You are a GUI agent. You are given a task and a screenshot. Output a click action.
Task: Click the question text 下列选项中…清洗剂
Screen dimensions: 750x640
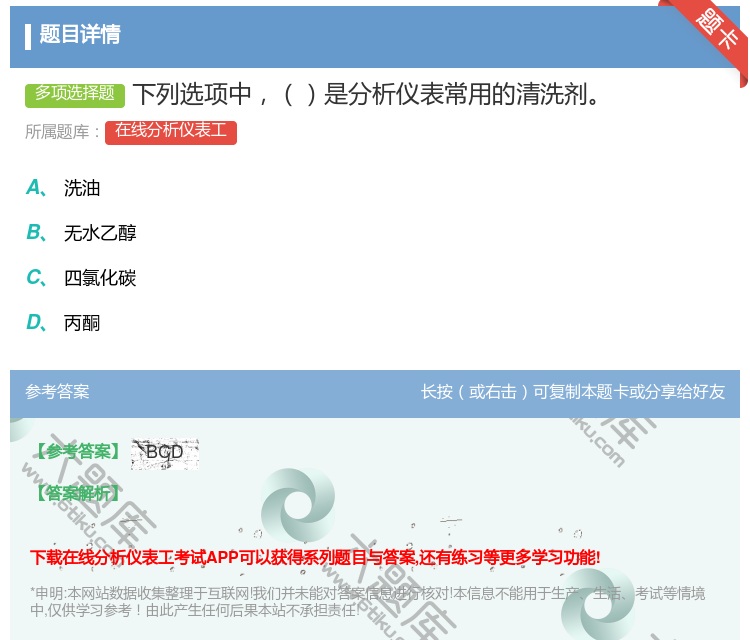[366, 94]
